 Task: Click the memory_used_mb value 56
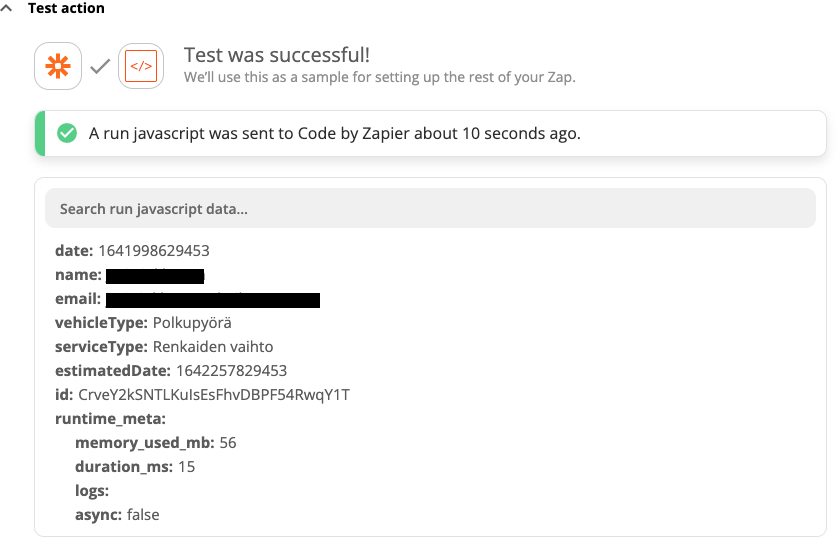point(228,443)
